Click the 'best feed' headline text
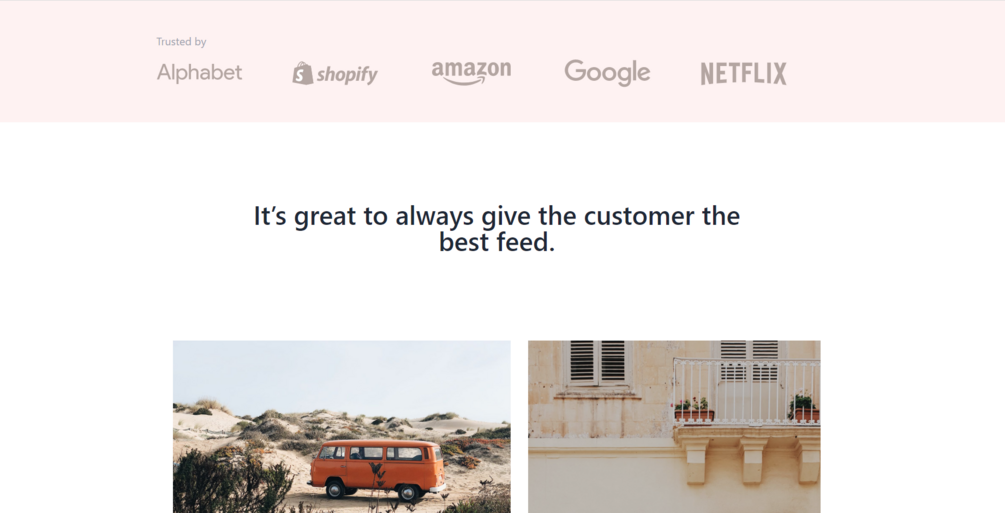Screen dimensions: 1005x513 pos(497,242)
